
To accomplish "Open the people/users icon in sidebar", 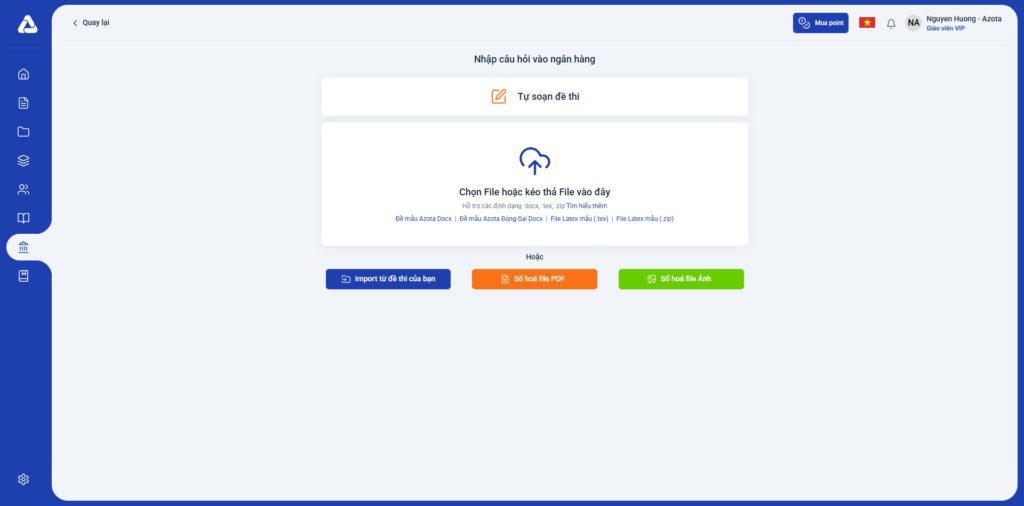I will [x=24, y=189].
